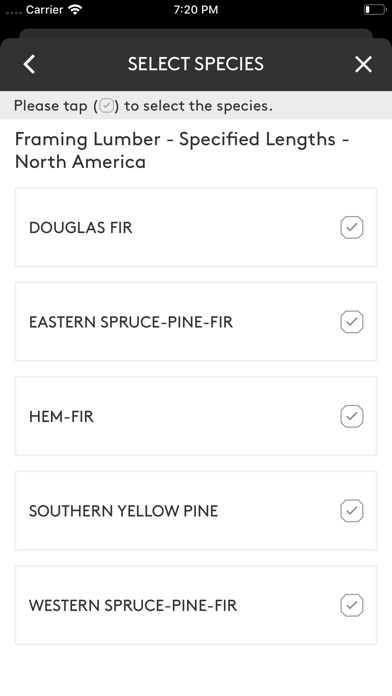Screen dimensions: 392x696
Task: Select the Southern Yellow Pine checkbox
Action: click(352, 511)
